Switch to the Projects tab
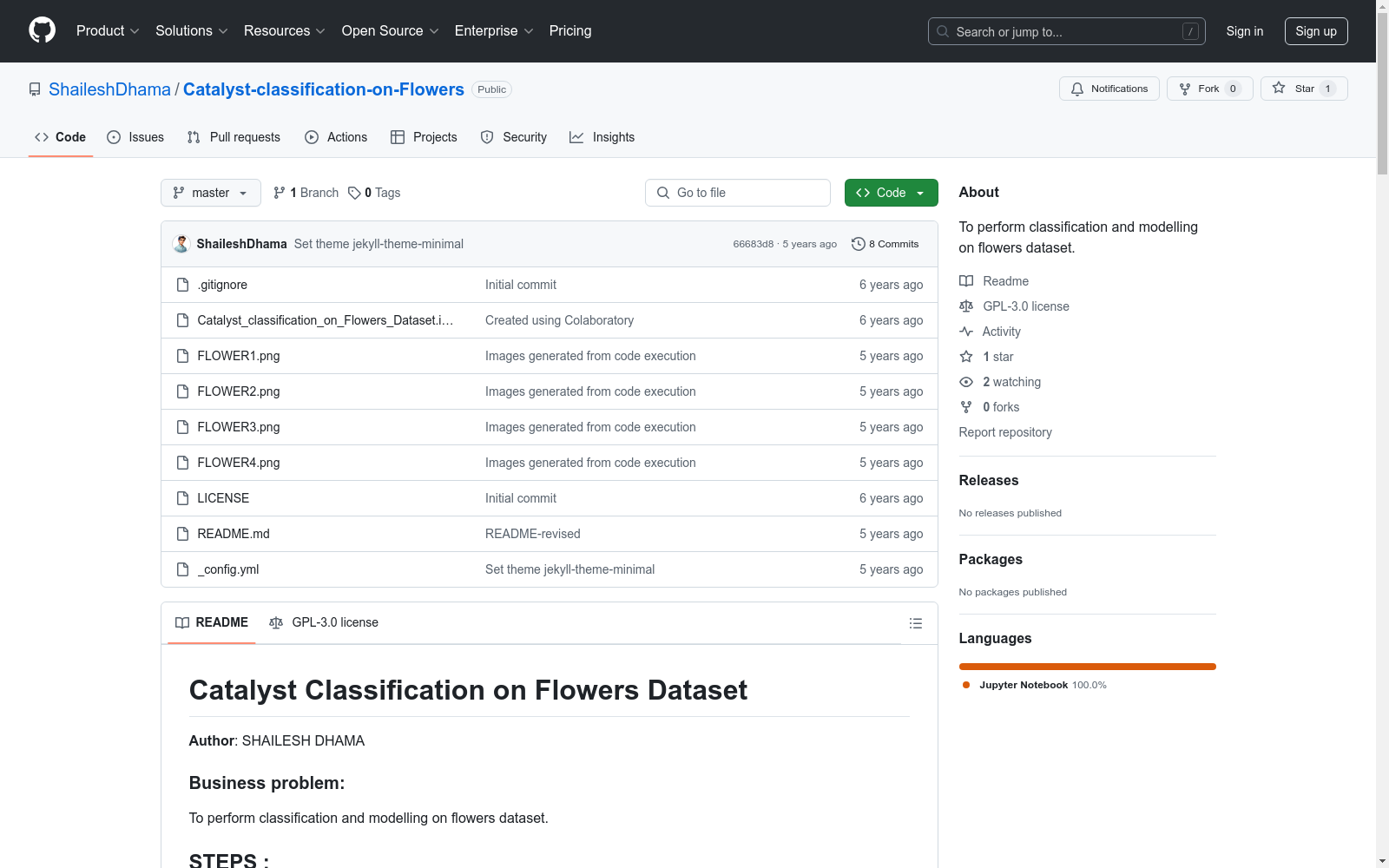 coord(424,137)
